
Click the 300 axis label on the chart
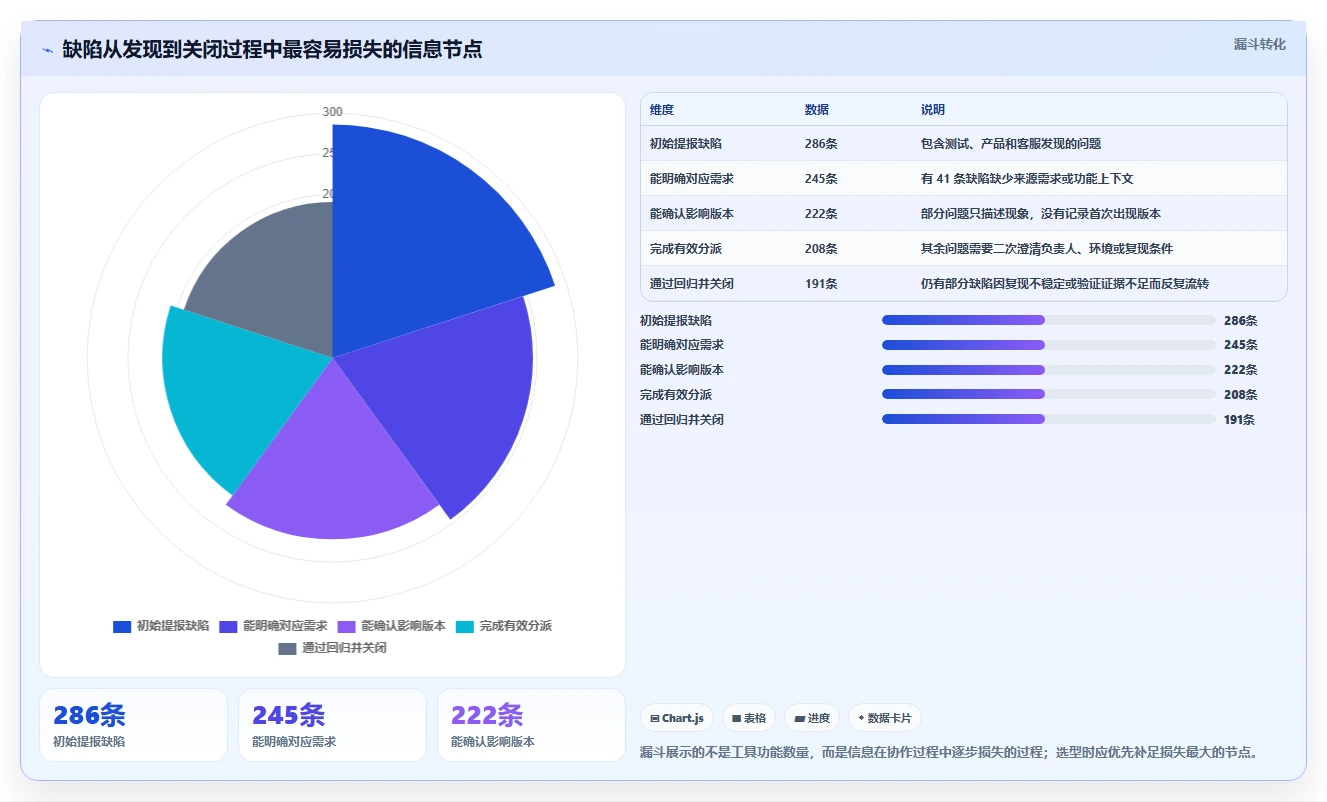pyautogui.click(x=332, y=112)
